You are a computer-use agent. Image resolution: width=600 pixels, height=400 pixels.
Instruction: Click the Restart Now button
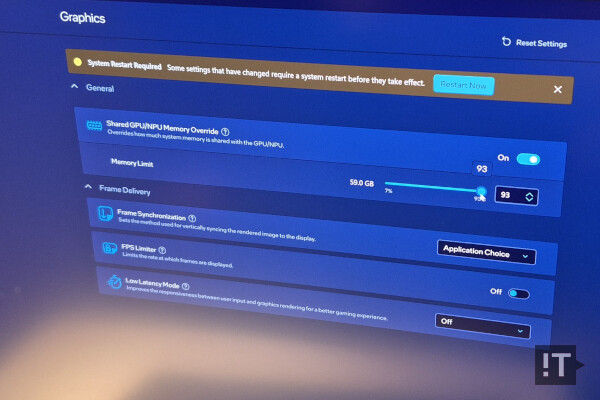click(x=463, y=85)
